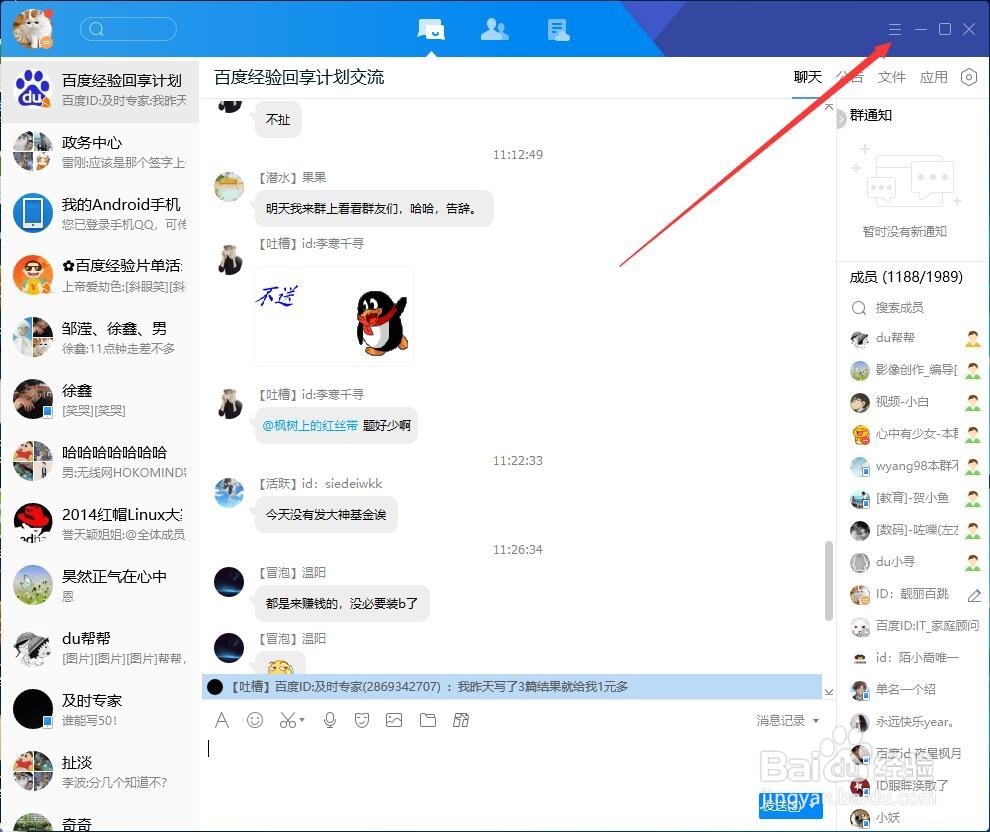
Task: Open the sticker face icon in the input toolbar
Action: [362, 720]
